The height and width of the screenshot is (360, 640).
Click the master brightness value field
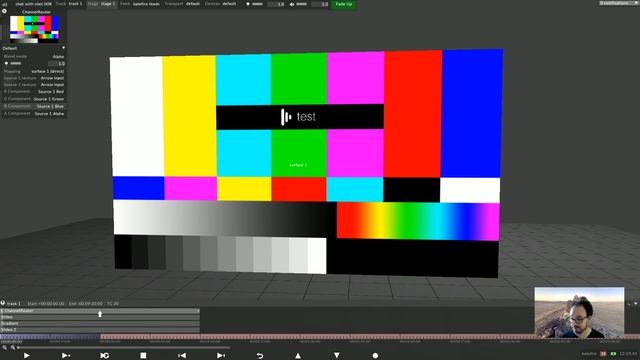[x=276, y=4]
